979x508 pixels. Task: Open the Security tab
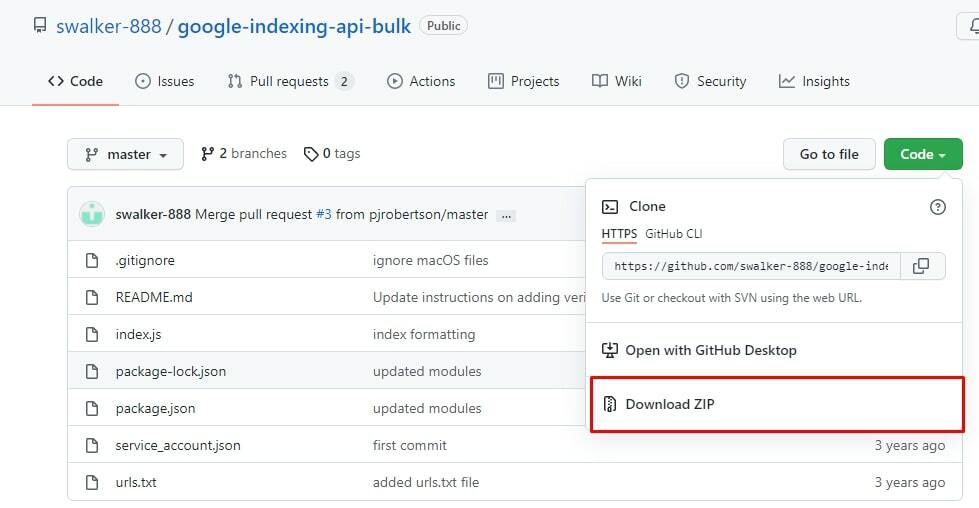click(711, 81)
